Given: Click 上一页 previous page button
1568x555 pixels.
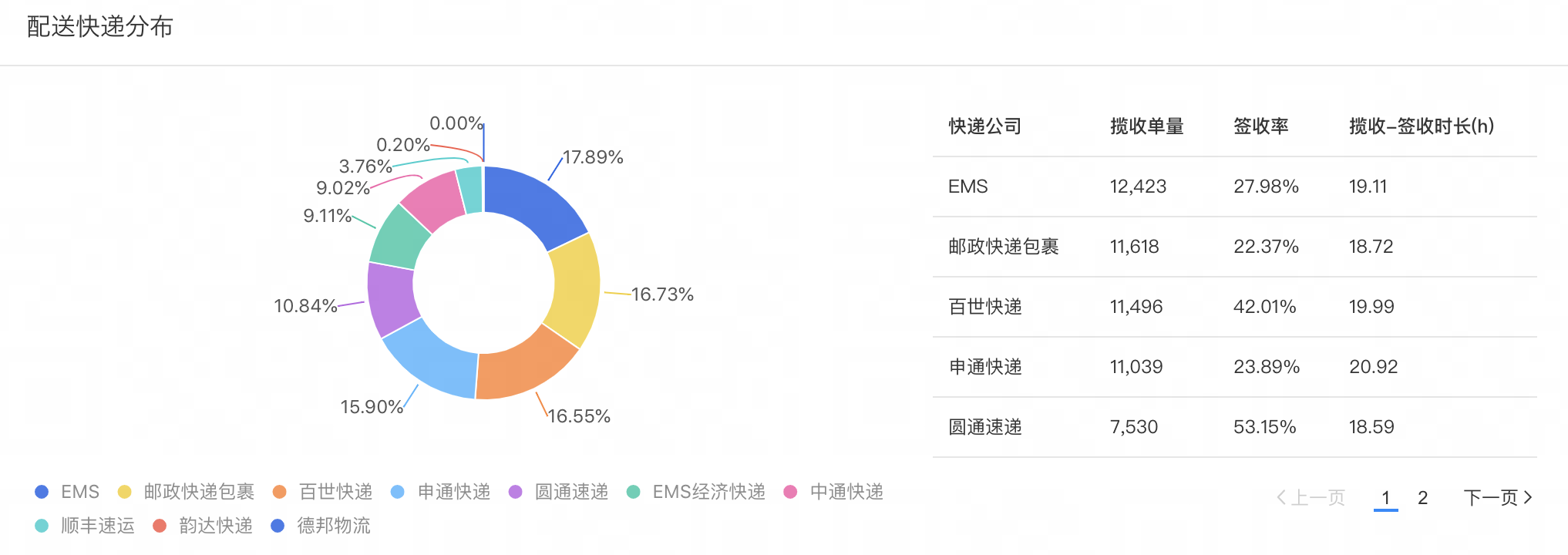Looking at the screenshot, I should (x=1311, y=498).
